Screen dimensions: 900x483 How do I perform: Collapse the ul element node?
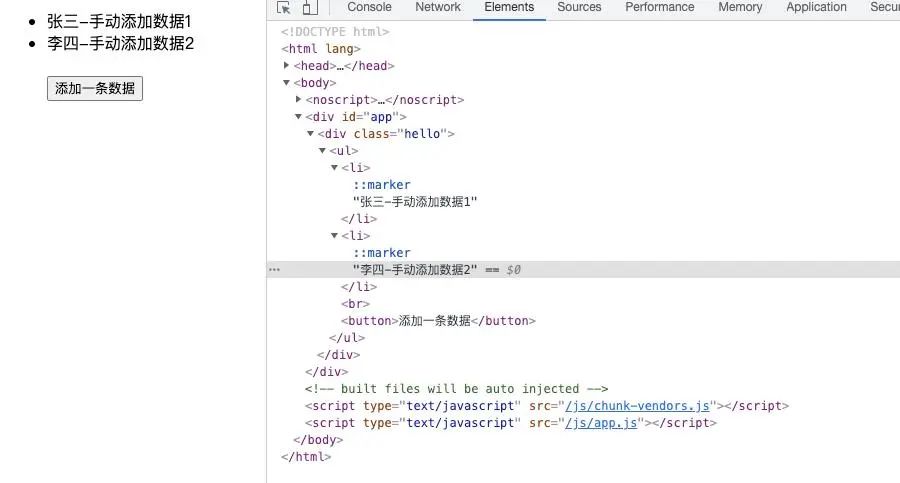[323, 150]
